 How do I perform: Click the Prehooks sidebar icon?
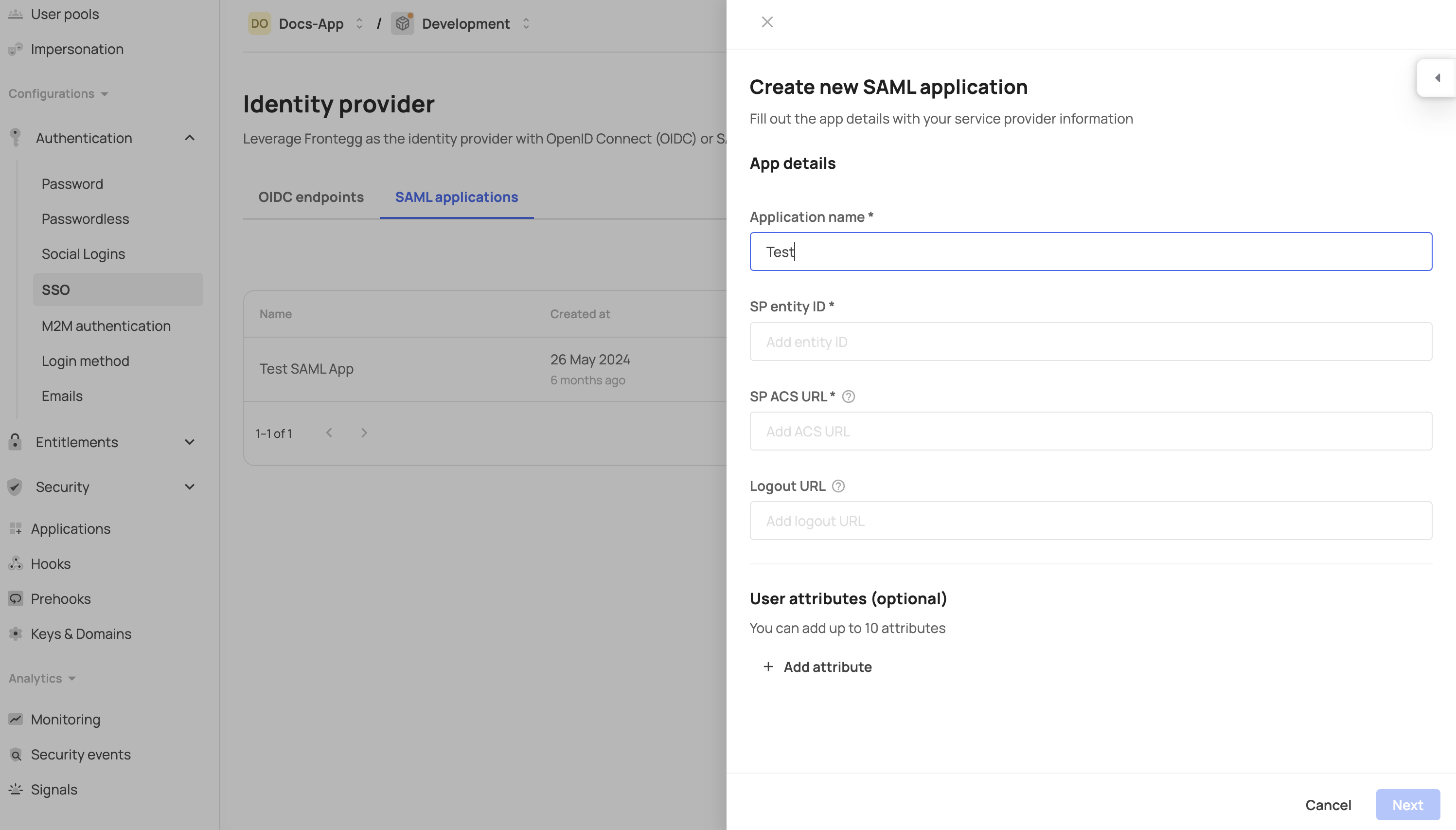click(x=16, y=598)
